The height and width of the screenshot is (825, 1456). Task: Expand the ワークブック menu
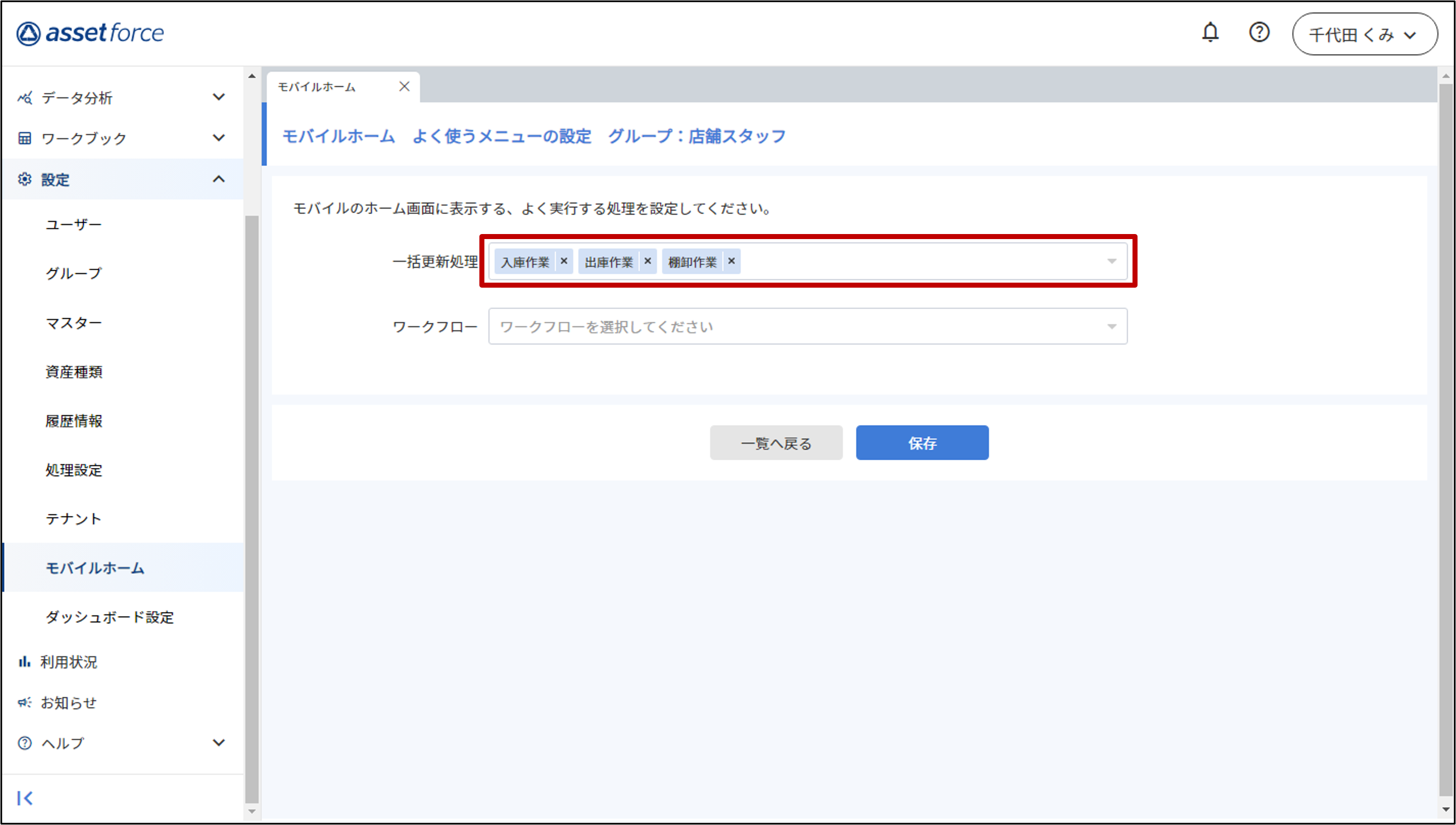pyautogui.click(x=219, y=138)
